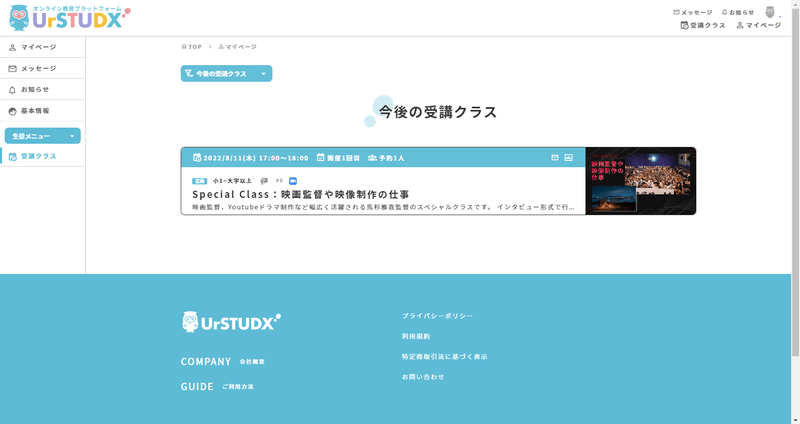
Task: Select マイページ in the left sidebar
Action: point(42,47)
